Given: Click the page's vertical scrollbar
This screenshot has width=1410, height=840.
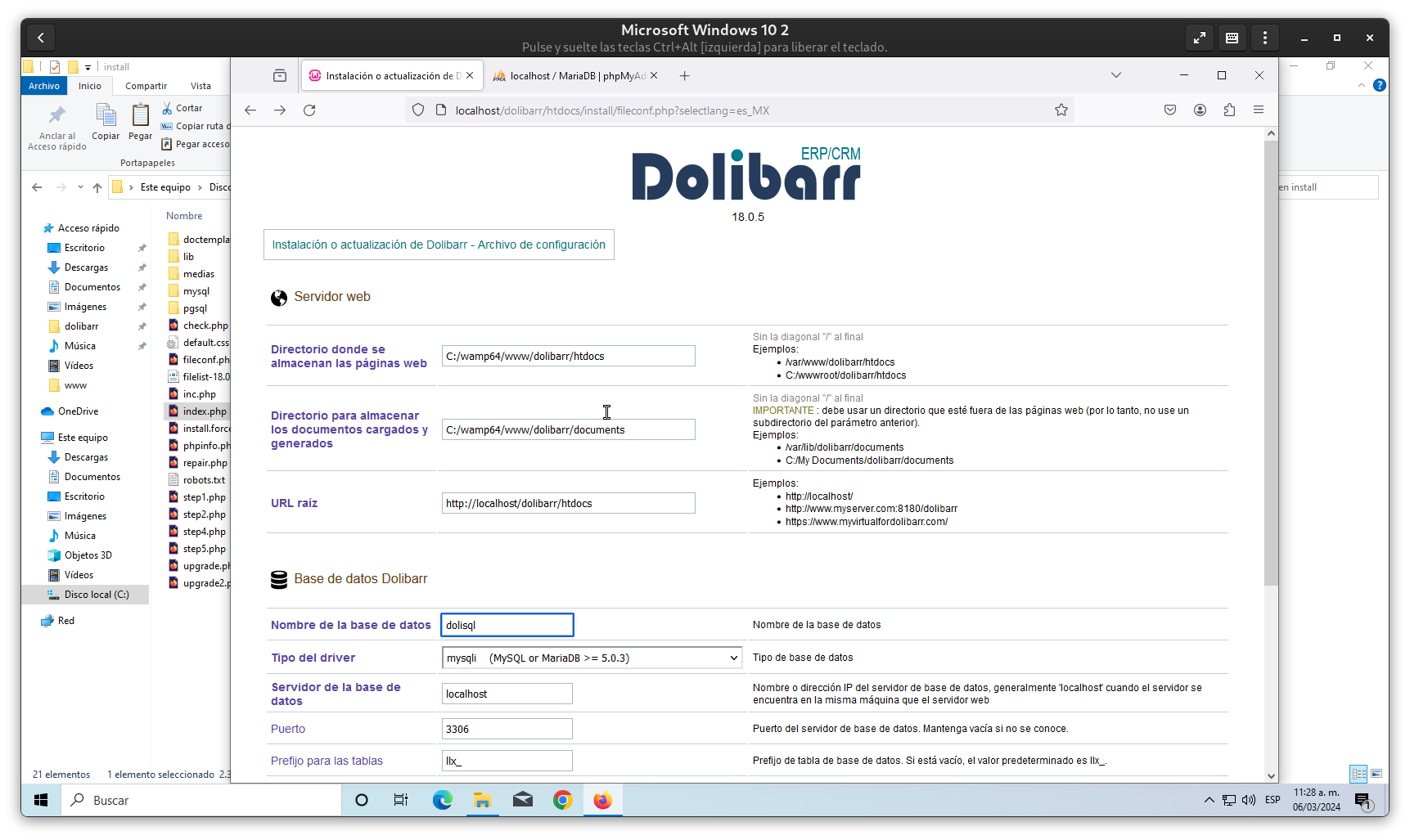Looking at the screenshot, I should coord(1270,360).
